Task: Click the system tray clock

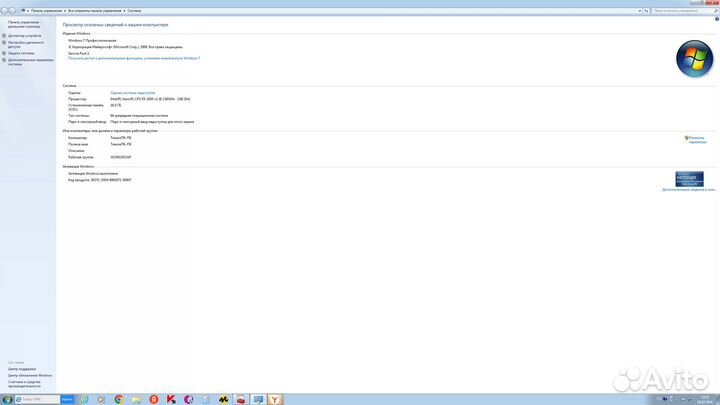Action: pos(704,399)
